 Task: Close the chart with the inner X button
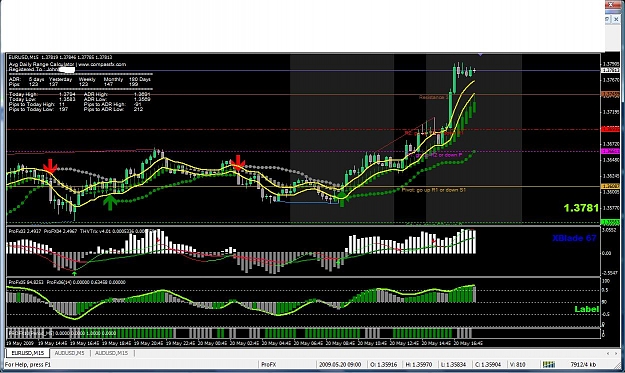coord(616,19)
